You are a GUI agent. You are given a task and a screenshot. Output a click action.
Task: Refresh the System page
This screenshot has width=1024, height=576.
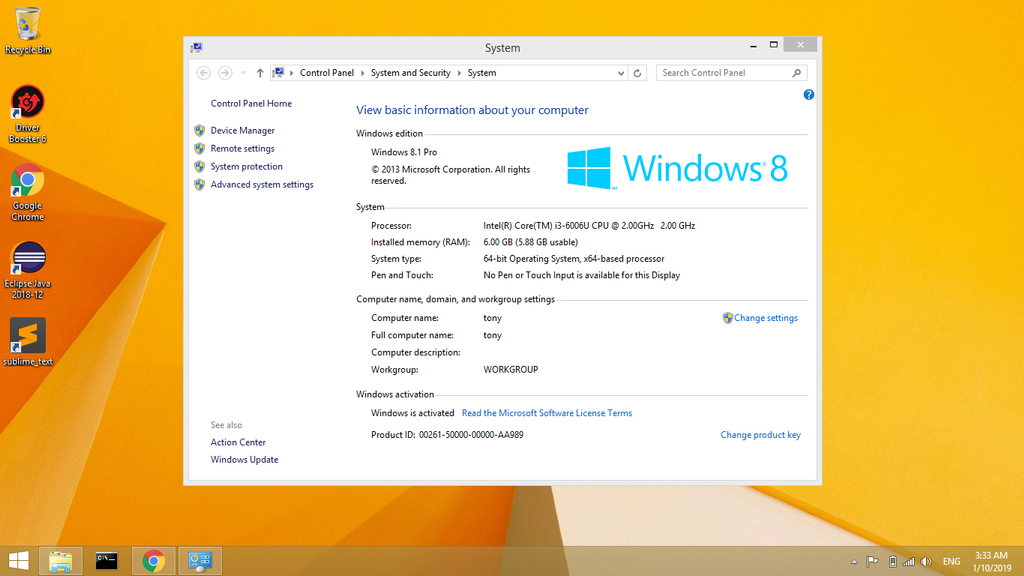(637, 73)
